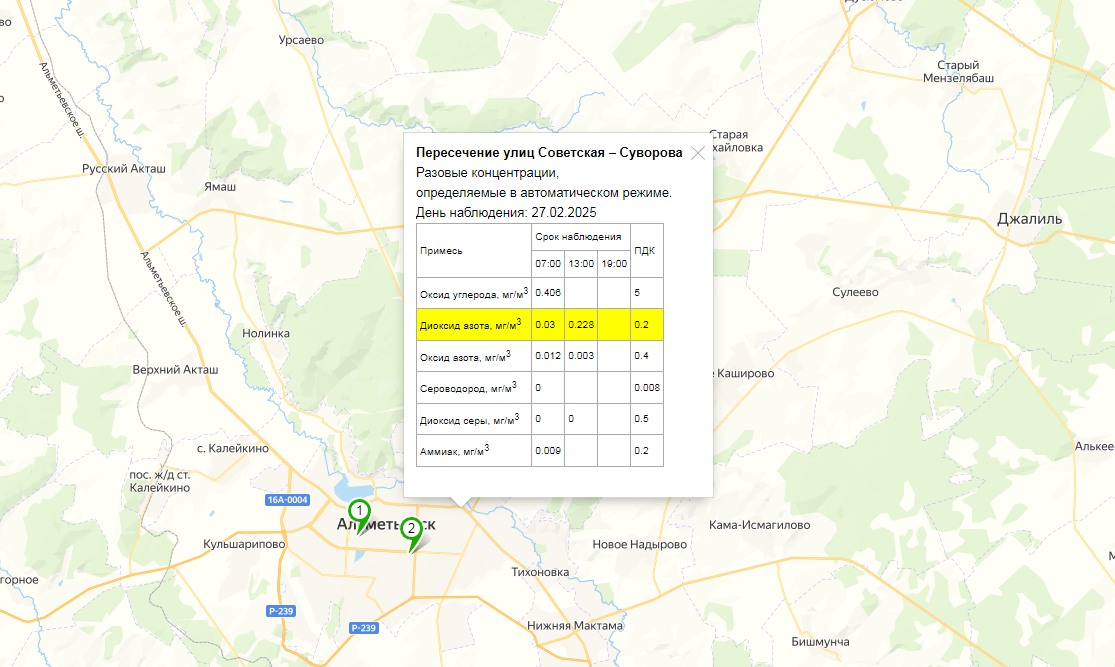
Task: Select the Урсаево village label
Action: 301,40
